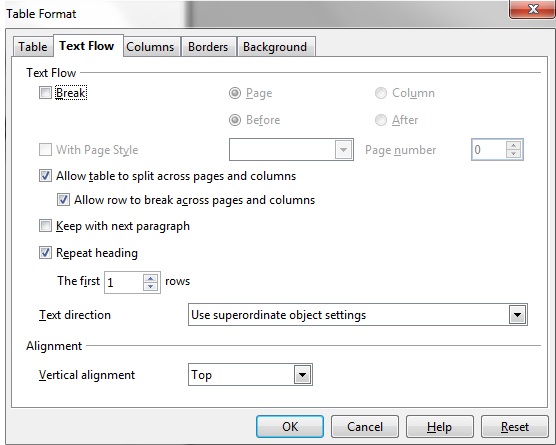This screenshot has height=445, width=556.
Task: Click the Page number input field
Action: (489, 150)
